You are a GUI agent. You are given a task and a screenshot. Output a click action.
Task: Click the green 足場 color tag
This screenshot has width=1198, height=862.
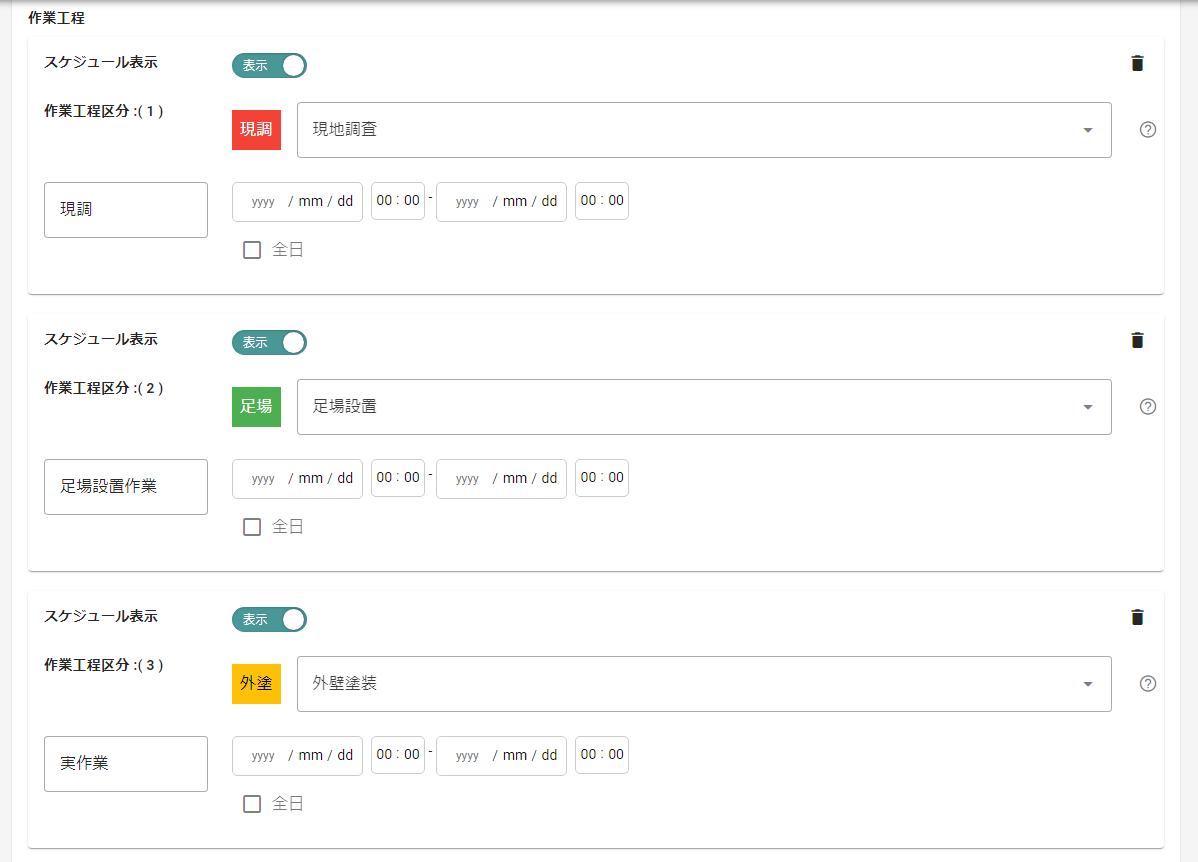point(257,407)
